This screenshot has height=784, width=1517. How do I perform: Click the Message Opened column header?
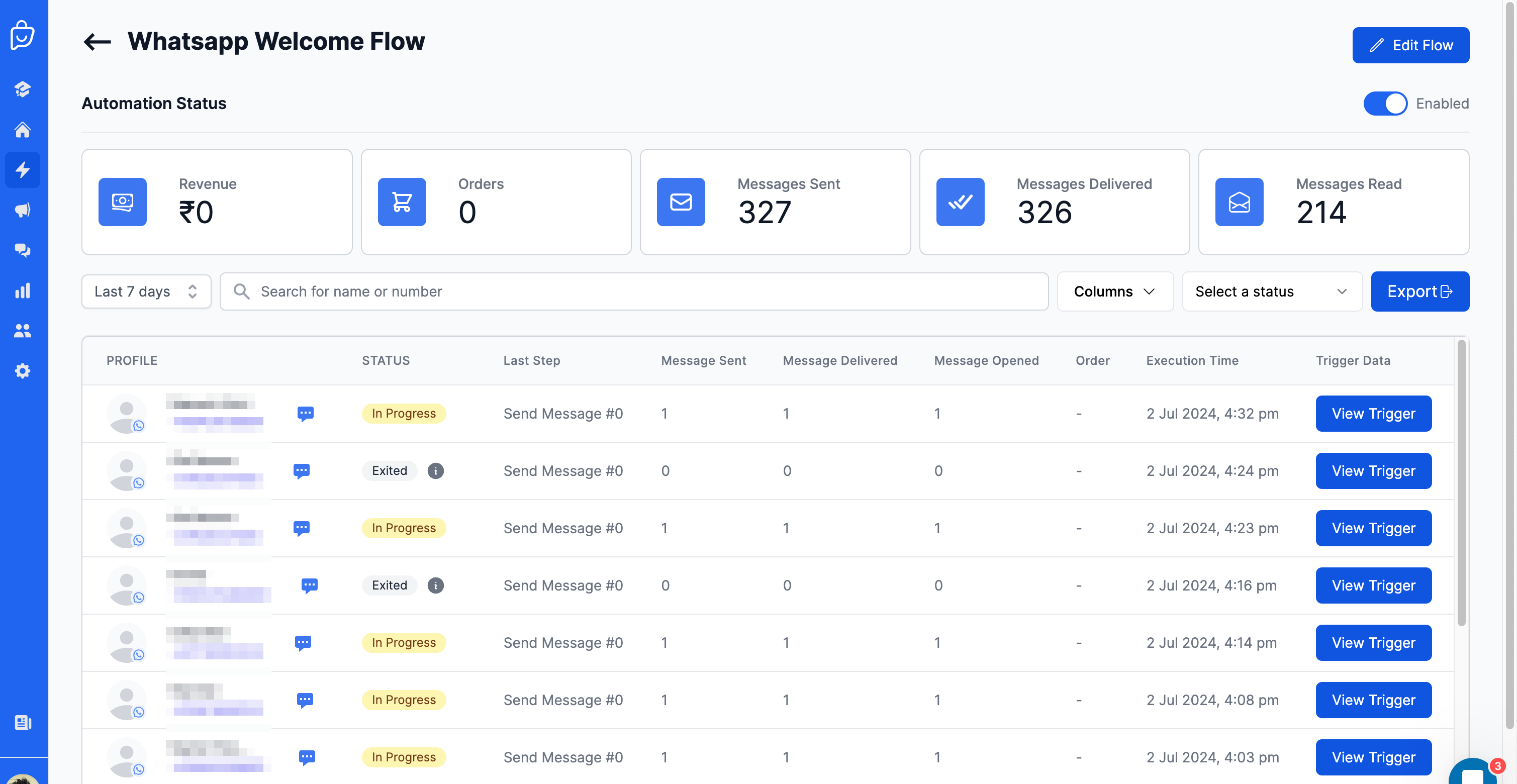(986, 361)
